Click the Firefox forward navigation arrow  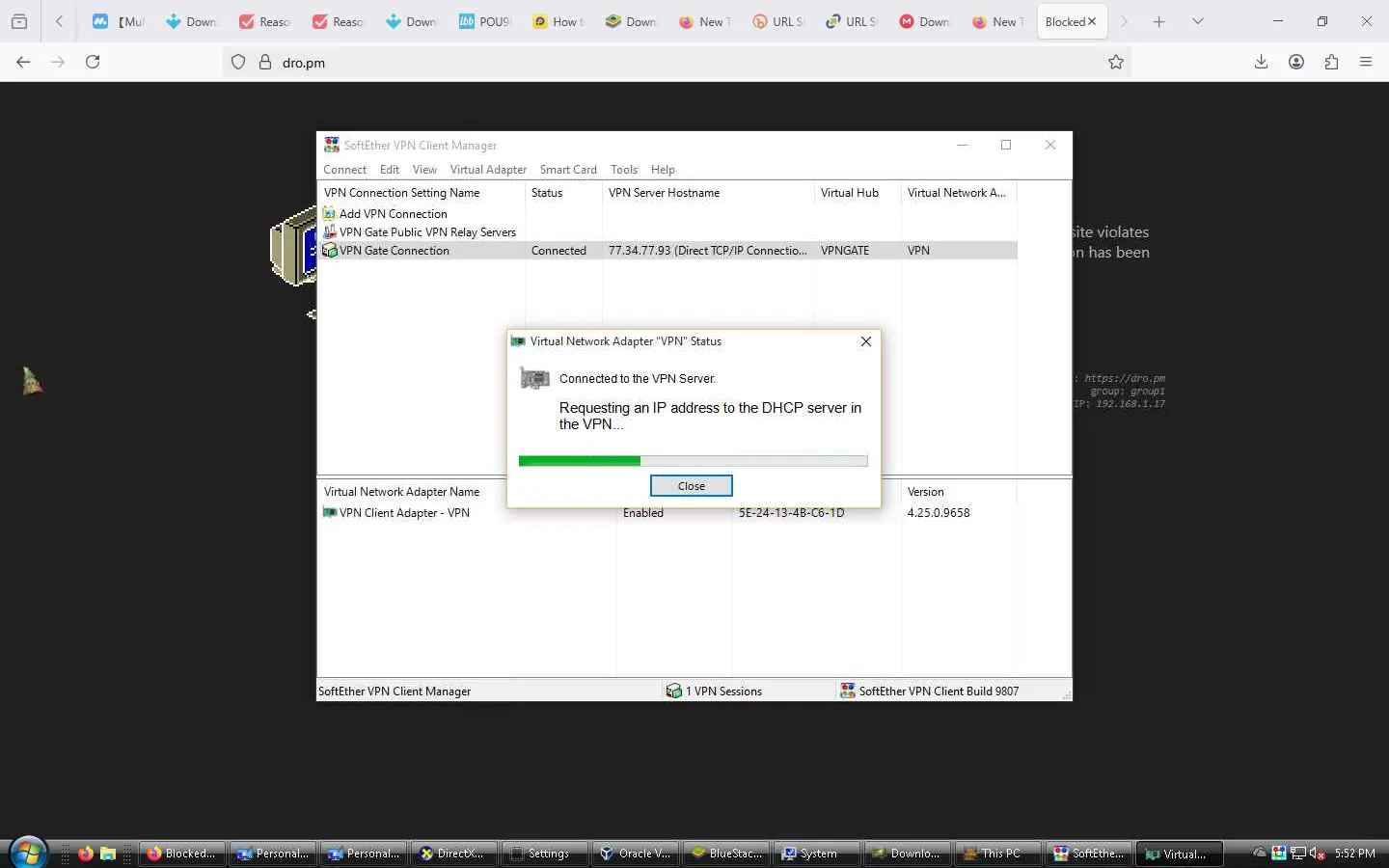coord(58,62)
